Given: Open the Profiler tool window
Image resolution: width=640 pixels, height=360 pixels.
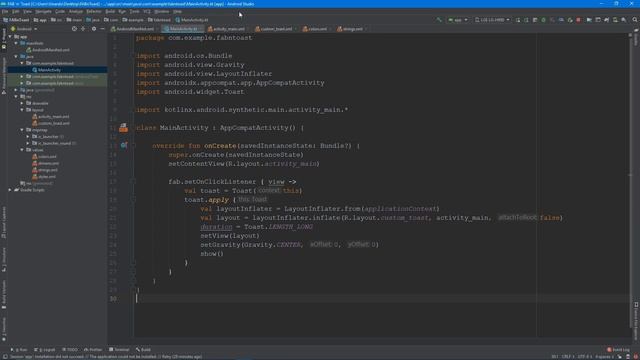Looking at the screenshot, I should point(93,350).
